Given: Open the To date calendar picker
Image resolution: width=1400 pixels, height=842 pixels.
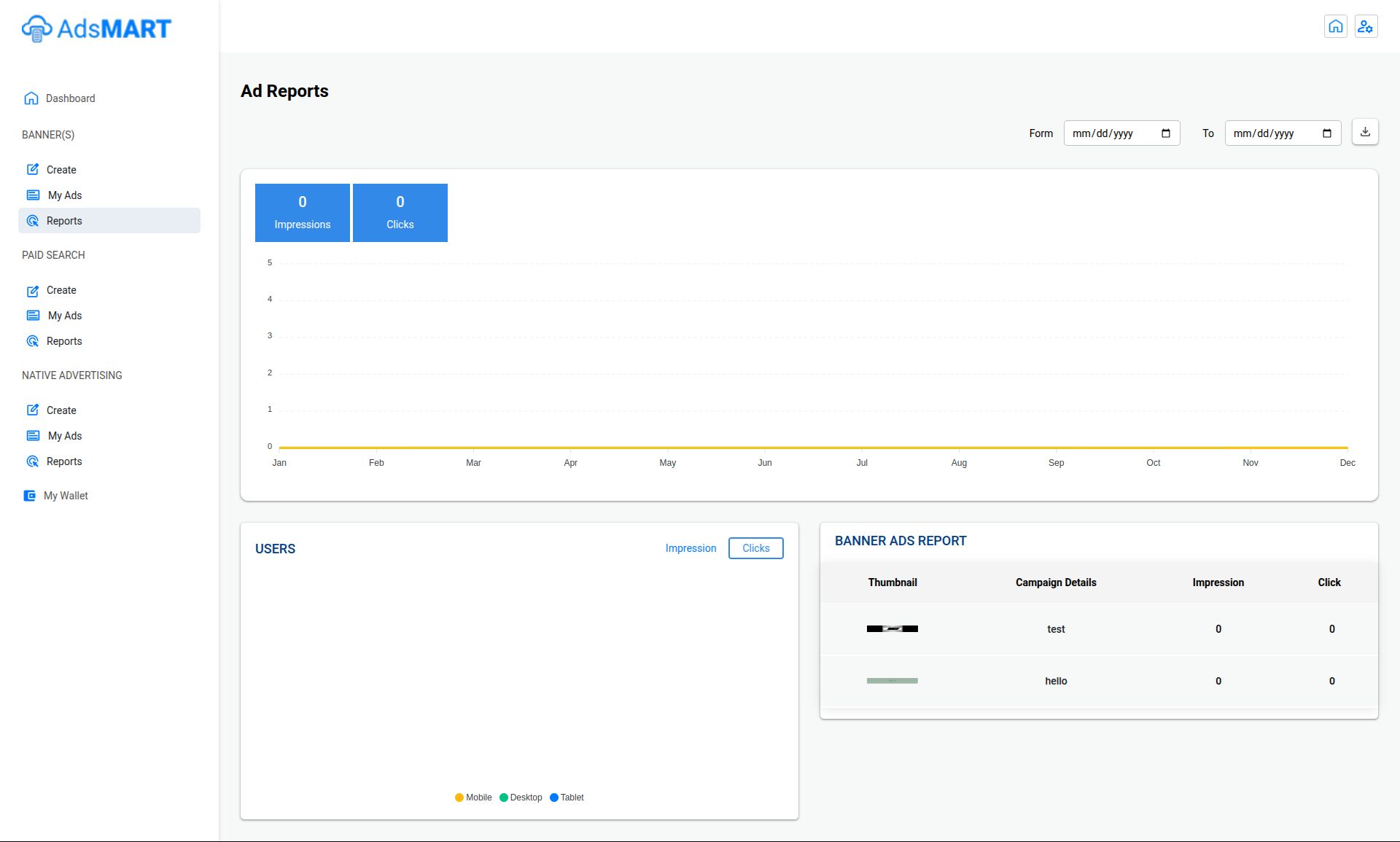Looking at the screenshot, I should (x=1326, y=133).
